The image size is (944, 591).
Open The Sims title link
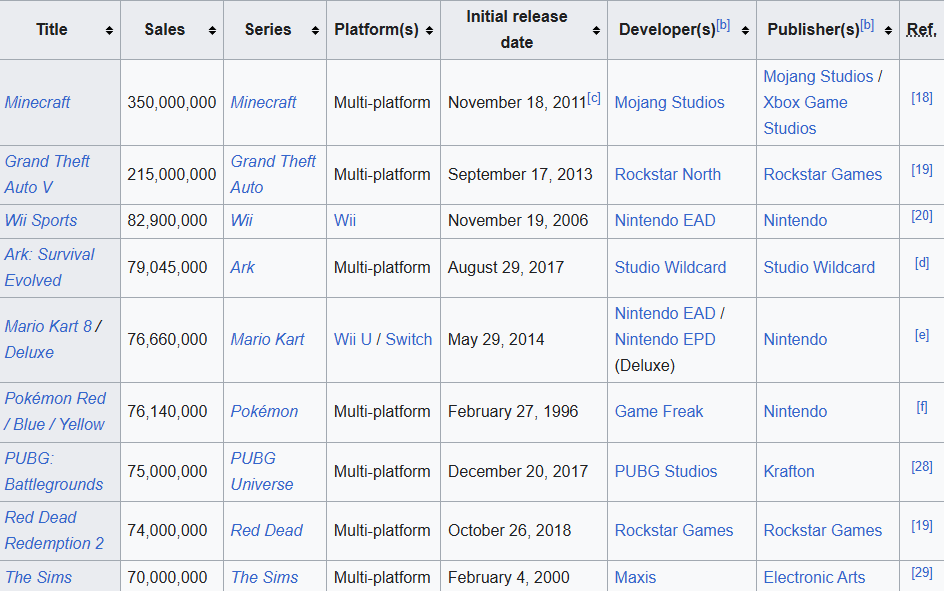[39, 577]
